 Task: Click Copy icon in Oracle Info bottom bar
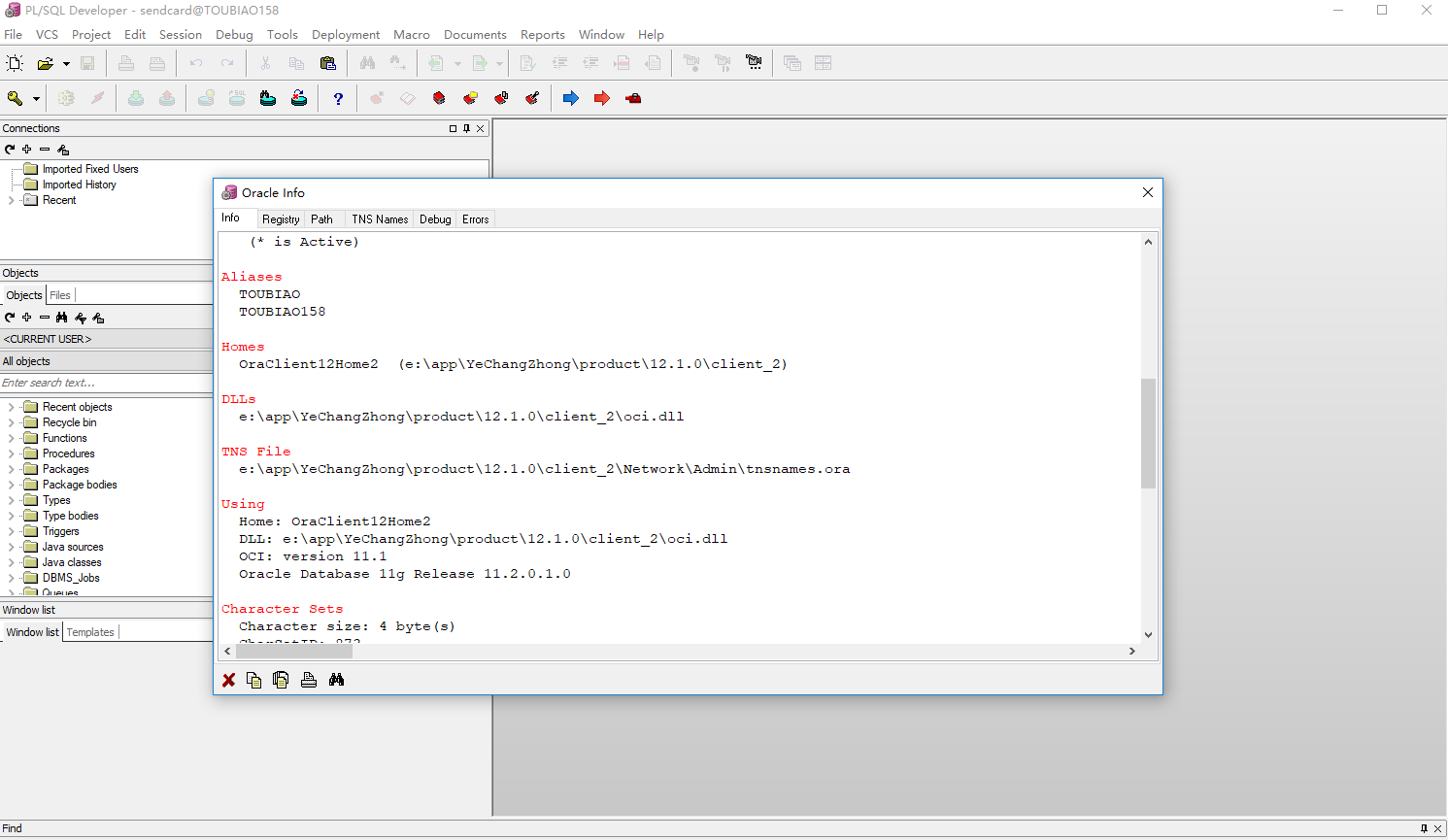[254, 680]
